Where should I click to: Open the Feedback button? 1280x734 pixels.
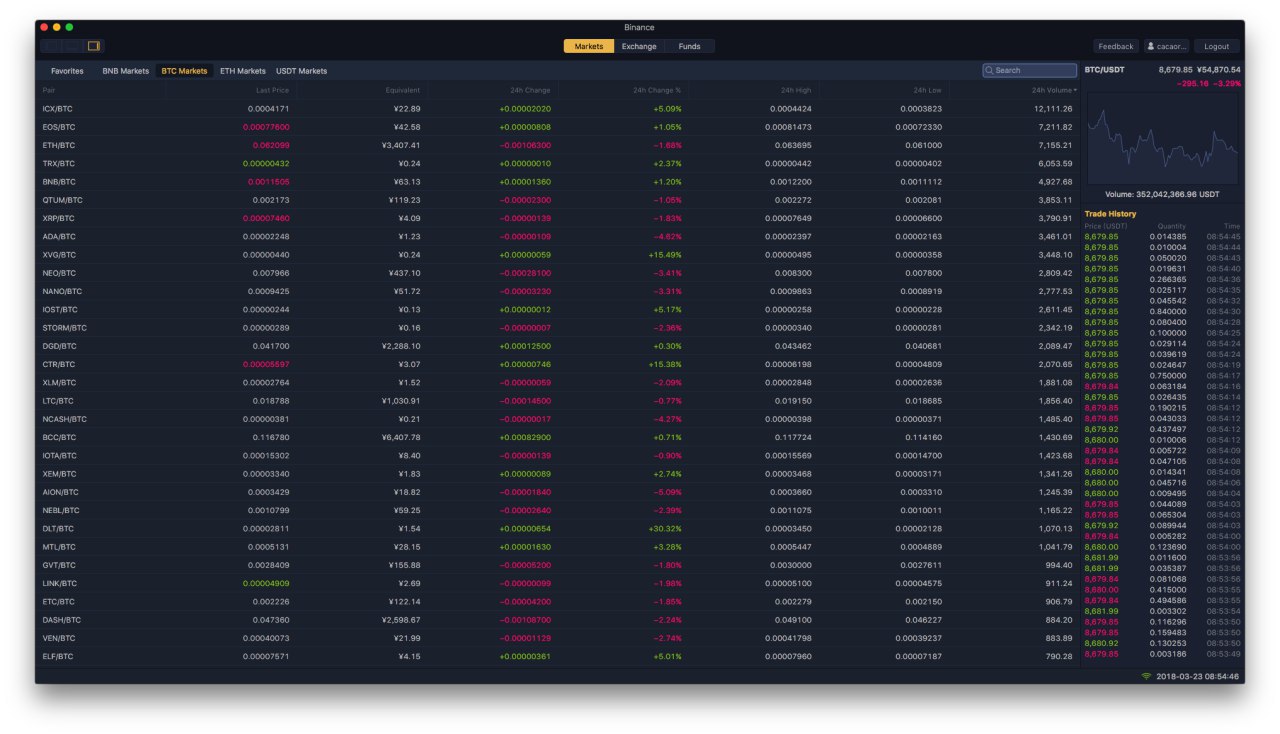pos(1115,46)
